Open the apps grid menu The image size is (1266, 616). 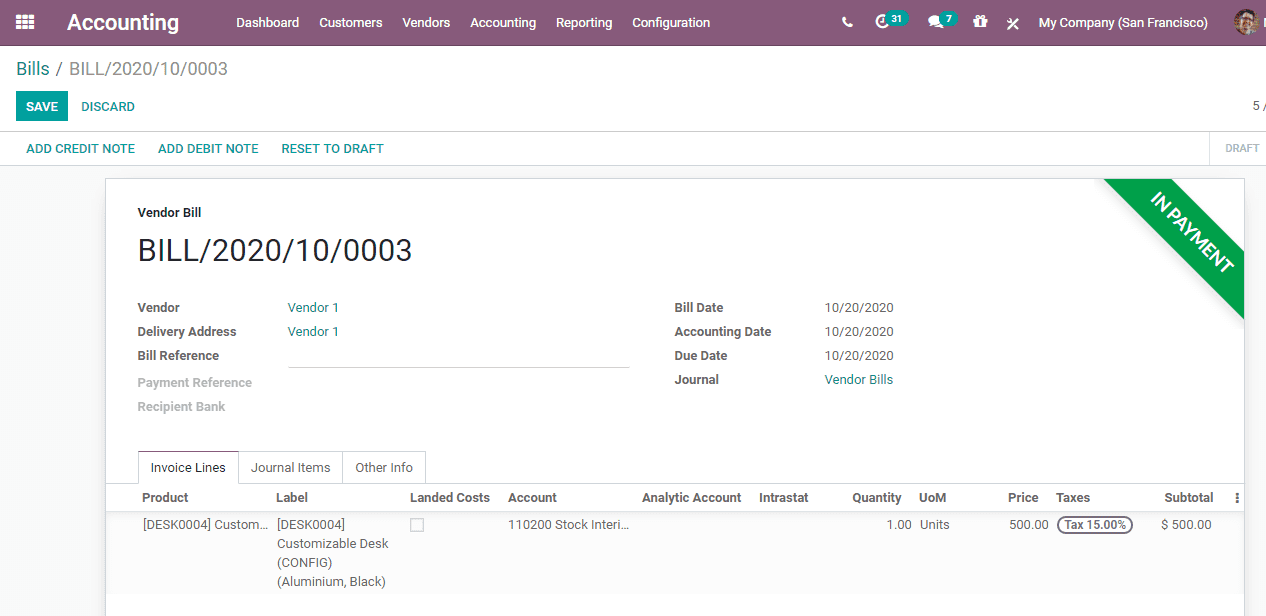point(24,22)
